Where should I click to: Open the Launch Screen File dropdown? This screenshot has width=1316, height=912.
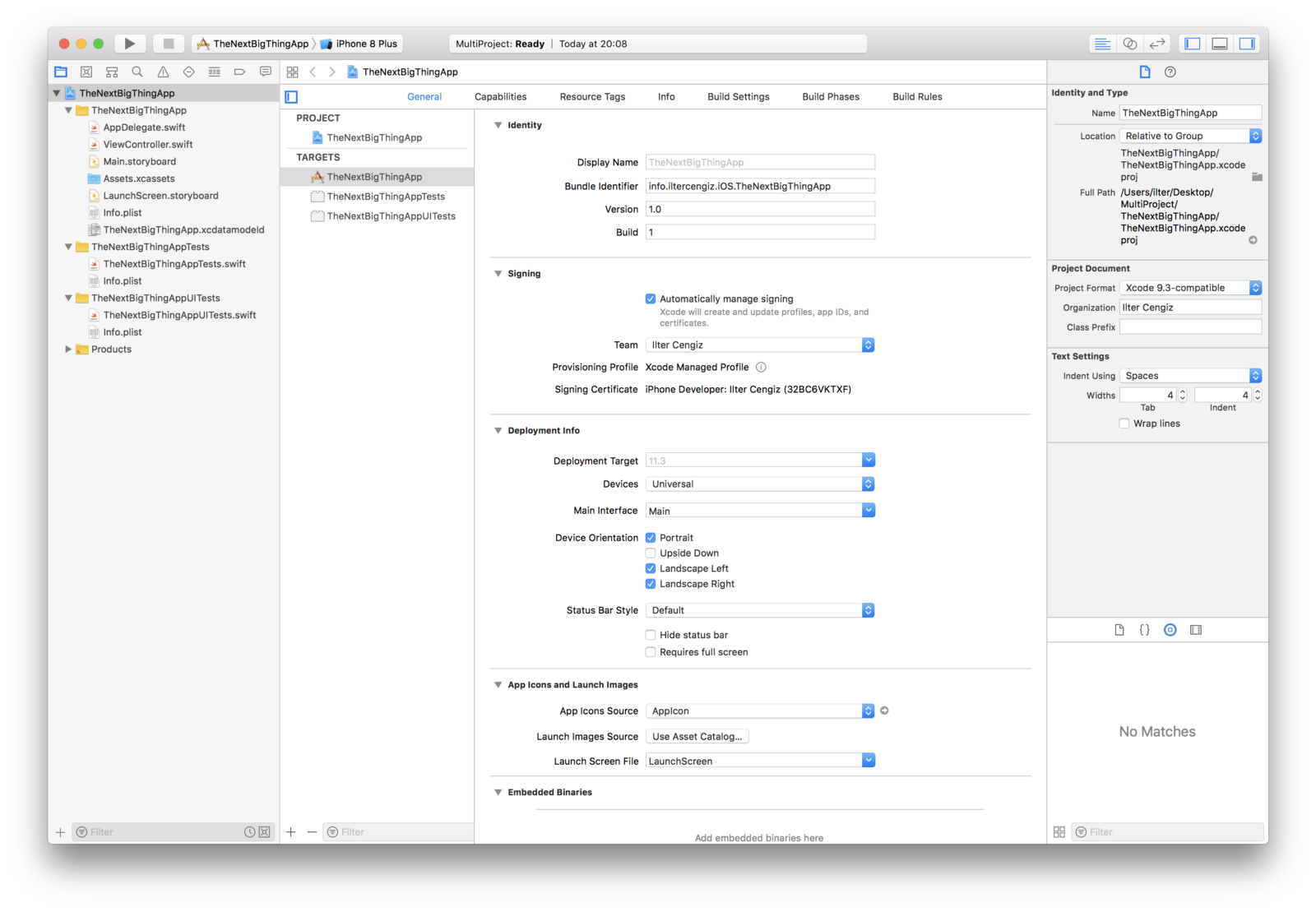[869, 761]
